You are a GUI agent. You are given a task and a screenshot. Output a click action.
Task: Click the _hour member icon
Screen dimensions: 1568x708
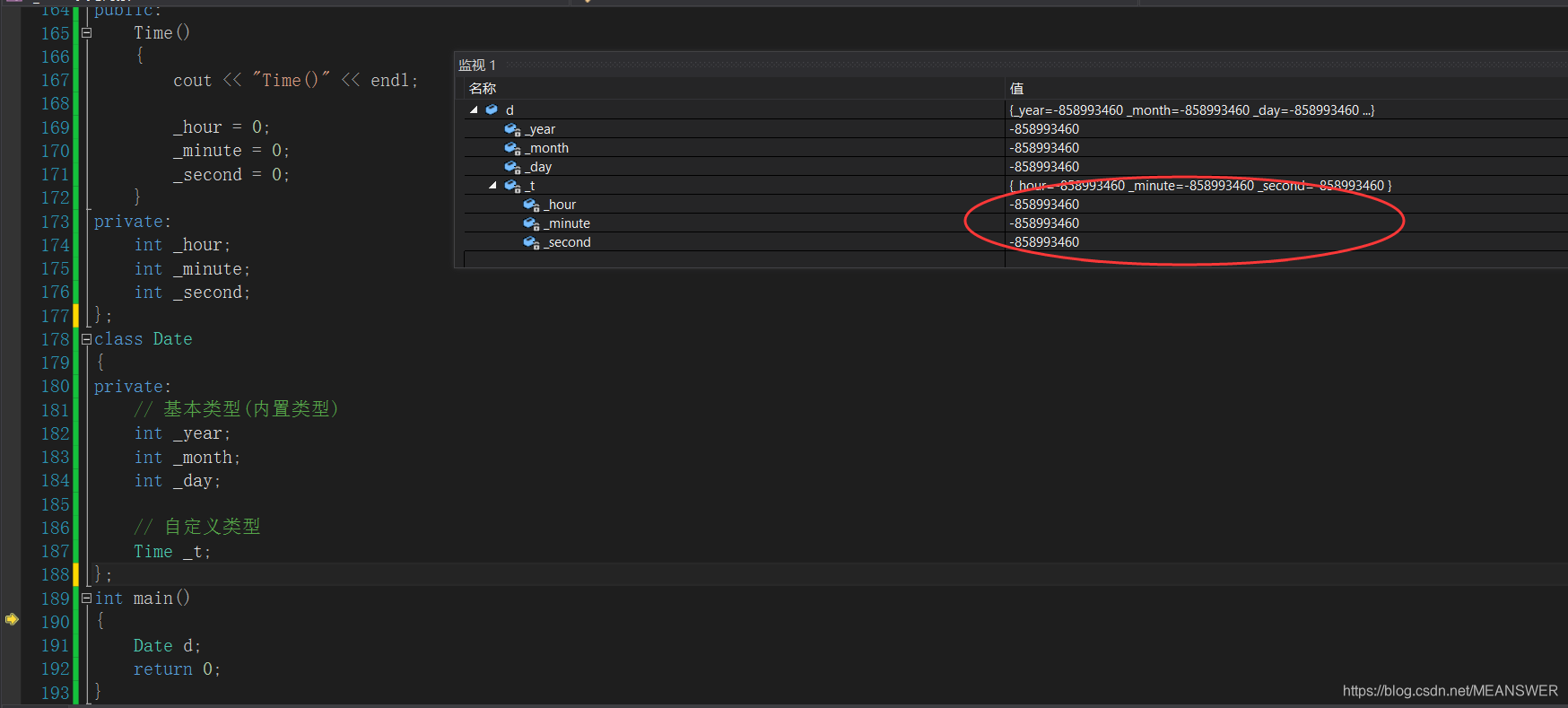pyautogui.click(x=531, y=205)
